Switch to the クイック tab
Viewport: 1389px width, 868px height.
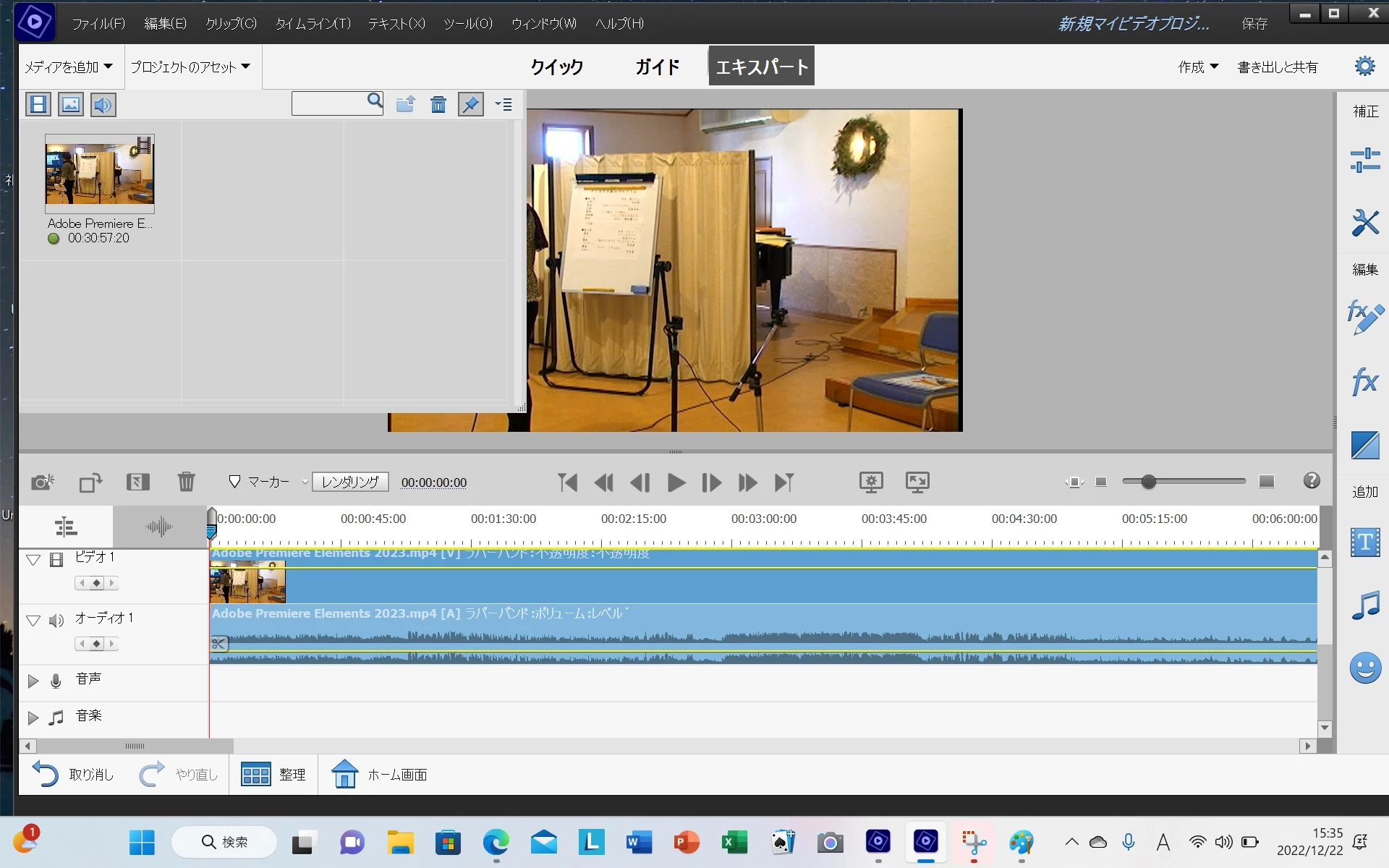556,67
